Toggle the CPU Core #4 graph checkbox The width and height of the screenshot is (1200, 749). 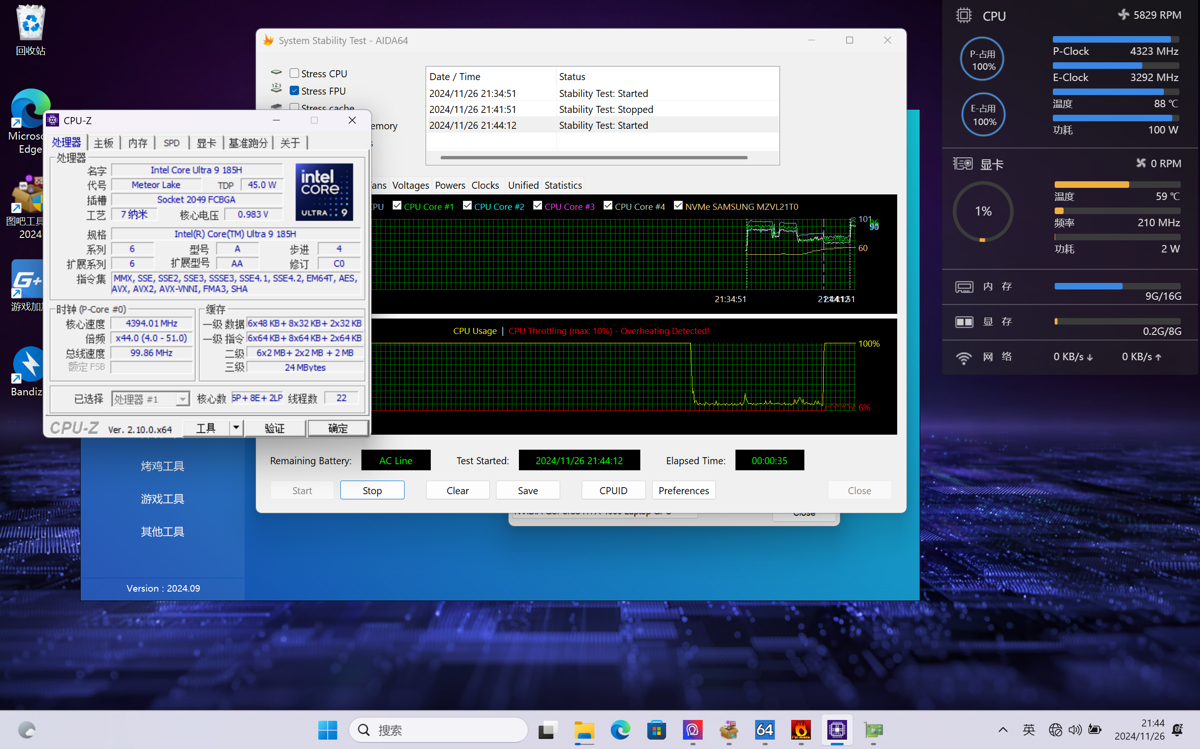coord(607,206)
